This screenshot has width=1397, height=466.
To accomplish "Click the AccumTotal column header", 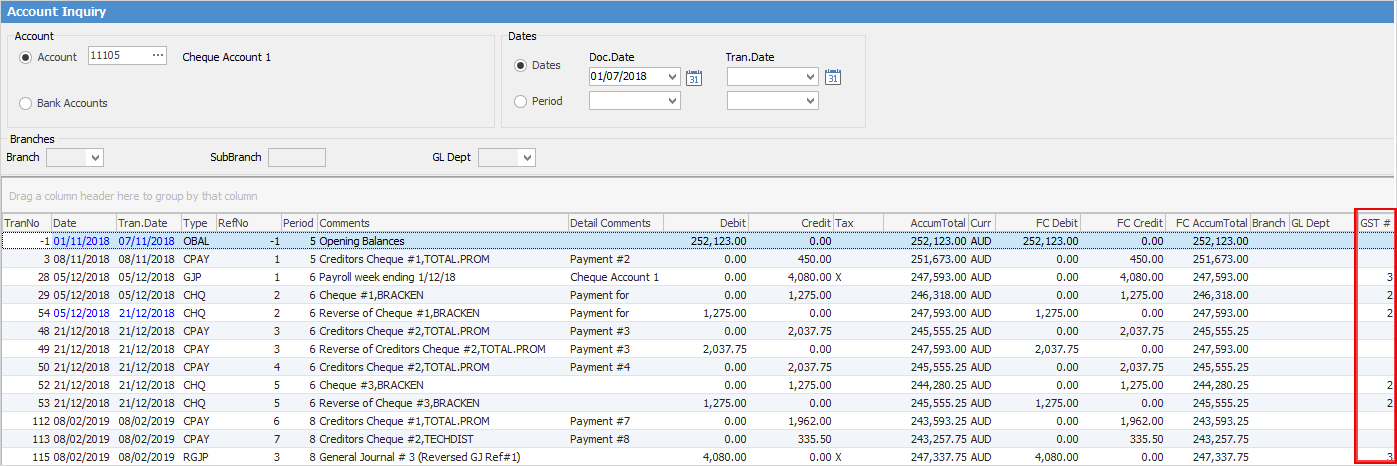I will click(925, 223).
